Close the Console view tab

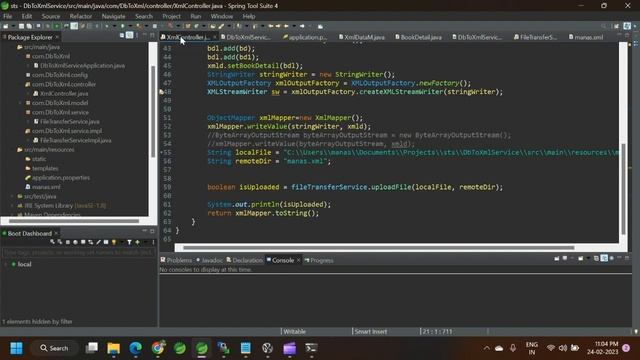coord(298,260)
